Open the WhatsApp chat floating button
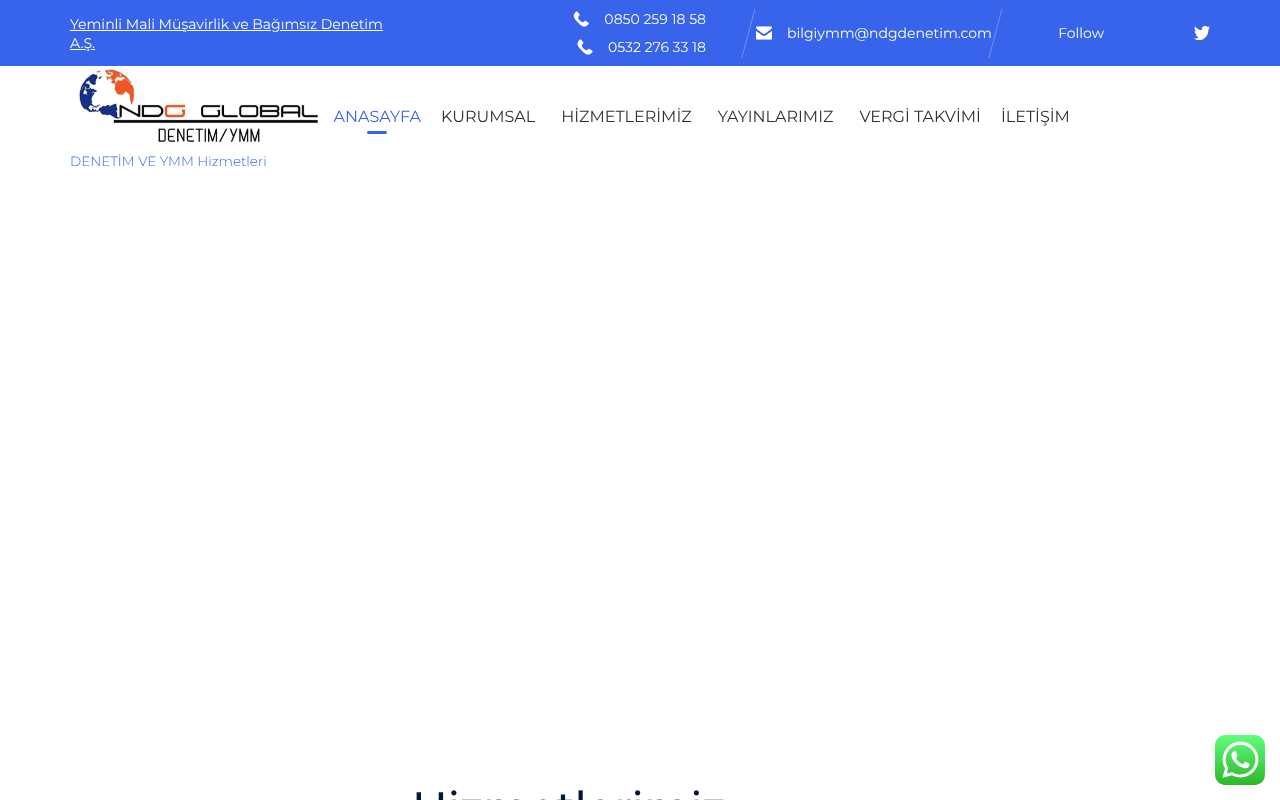The width and height of the screenshot is (1280, 800). pyautogui.click(x=1240, y=760)
